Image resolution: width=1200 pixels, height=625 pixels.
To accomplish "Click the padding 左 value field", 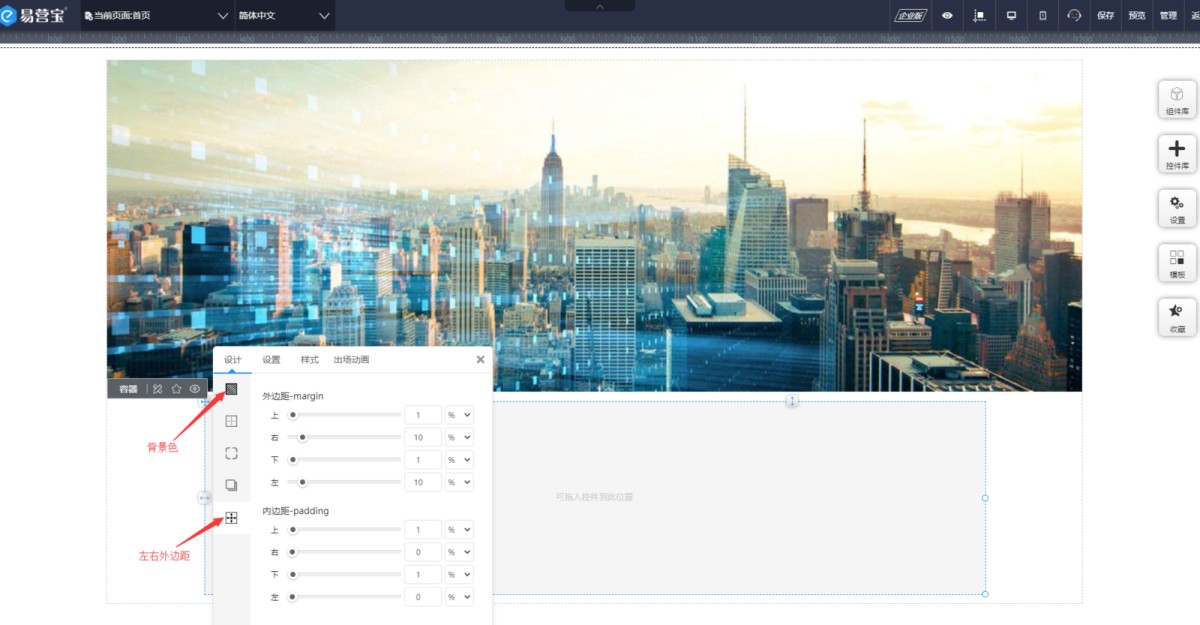I will point(422,597).
